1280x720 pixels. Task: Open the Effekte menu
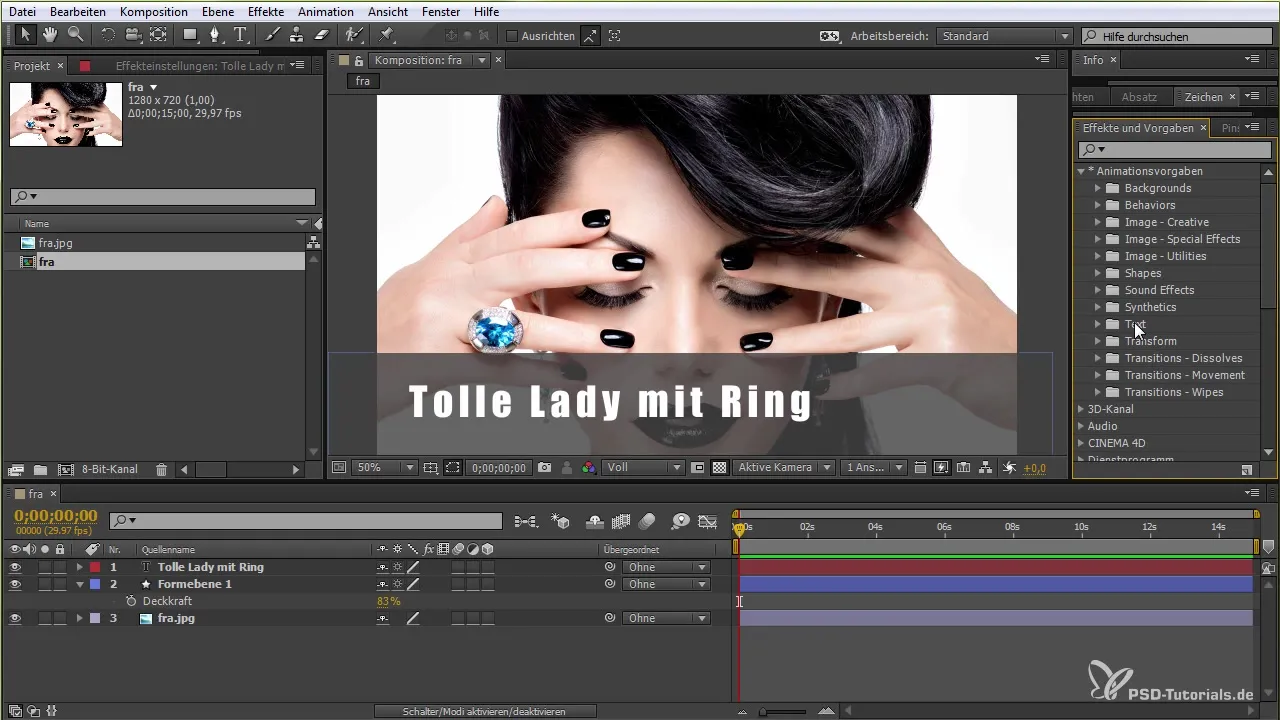click(x=266, y=11)
